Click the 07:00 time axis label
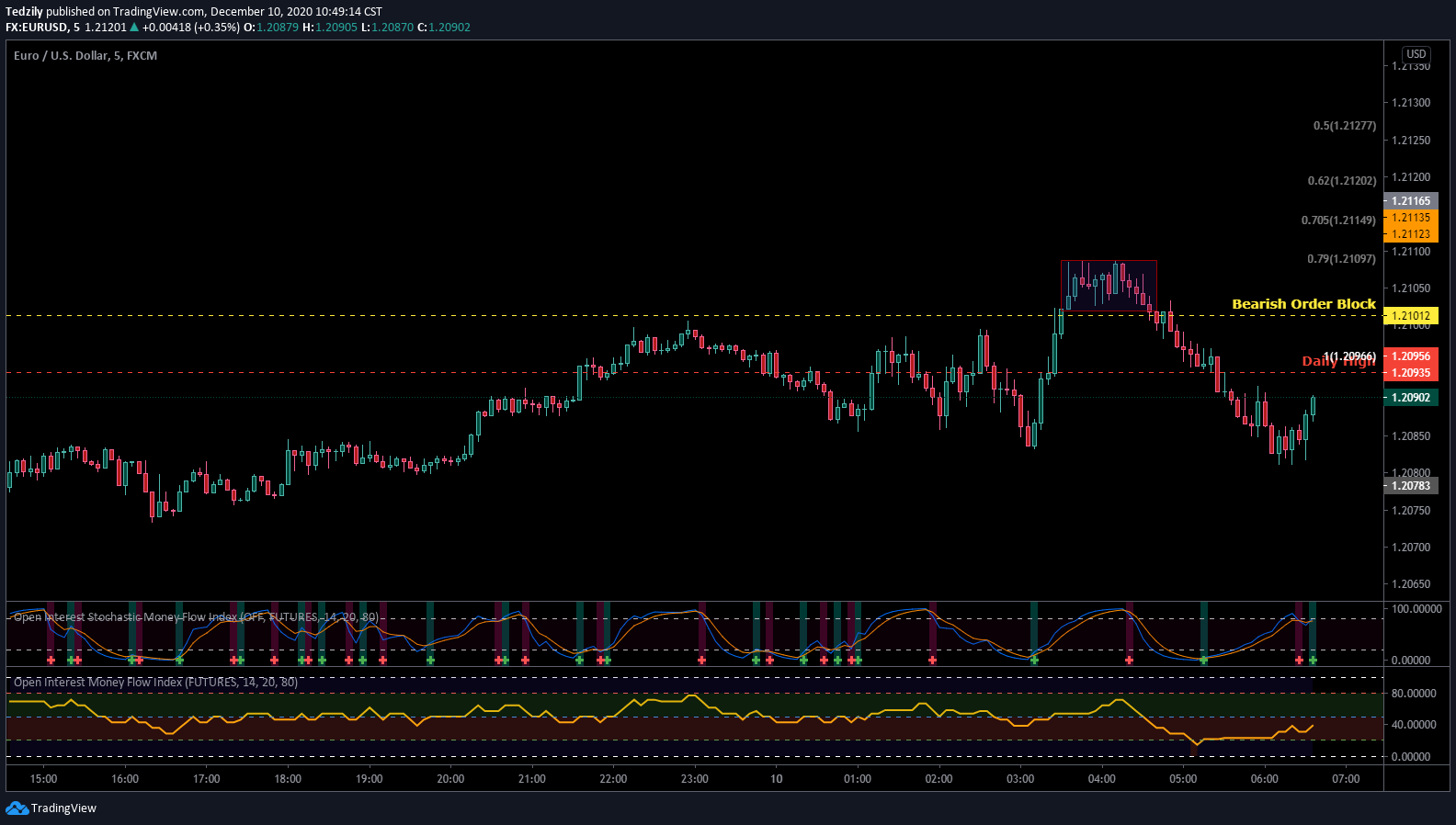 click(x=1346, y=779)
